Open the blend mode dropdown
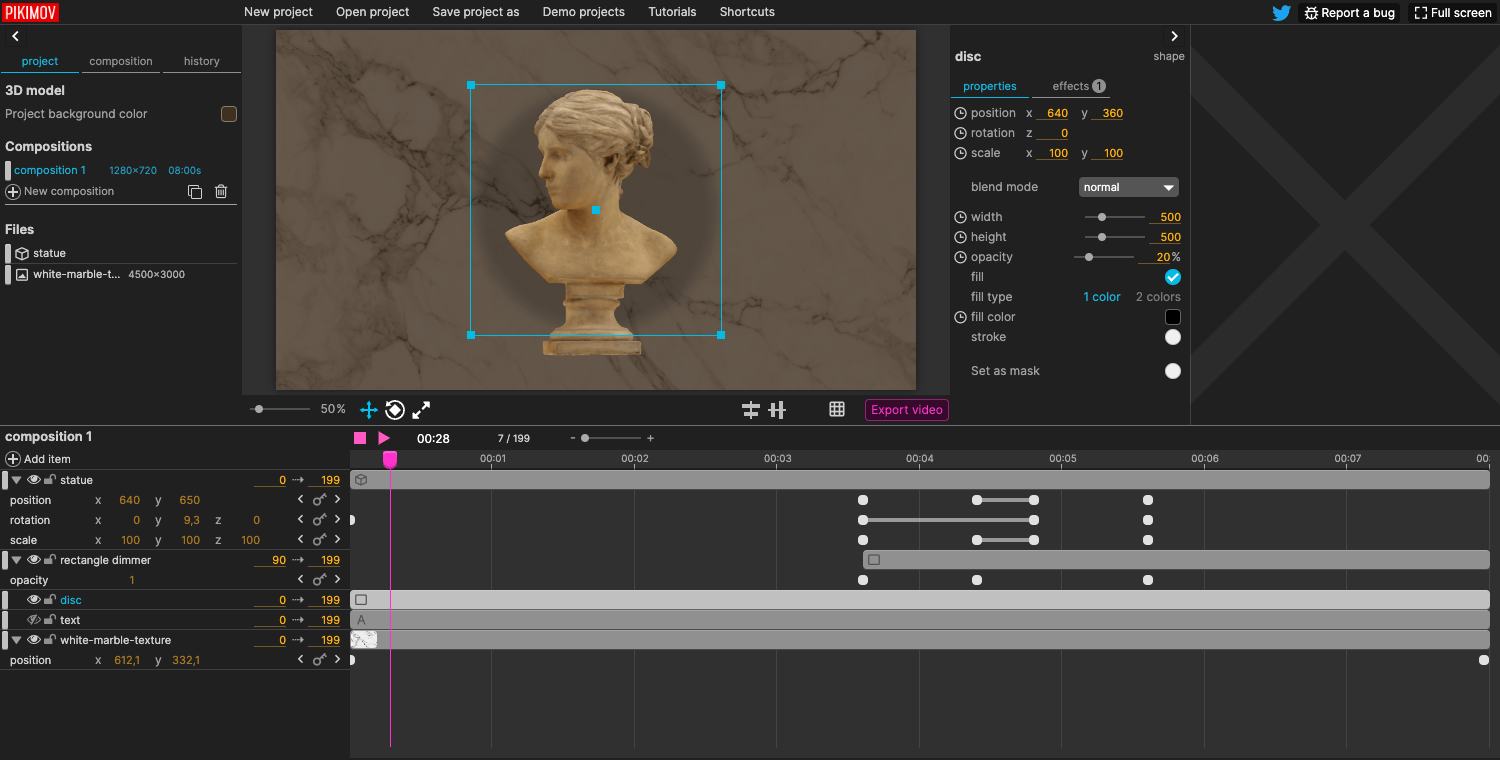This screenshot has height=760, width=1500. [1128, 187]
